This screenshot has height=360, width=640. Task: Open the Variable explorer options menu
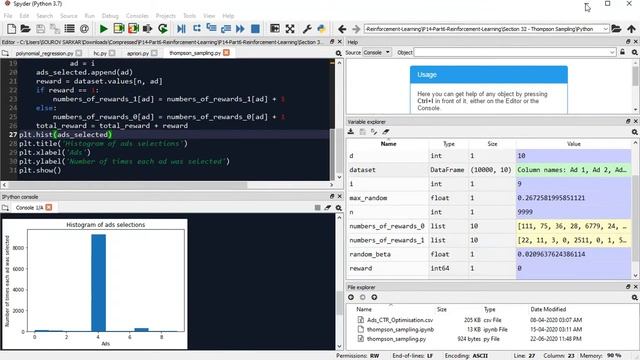tap(635, 132)
